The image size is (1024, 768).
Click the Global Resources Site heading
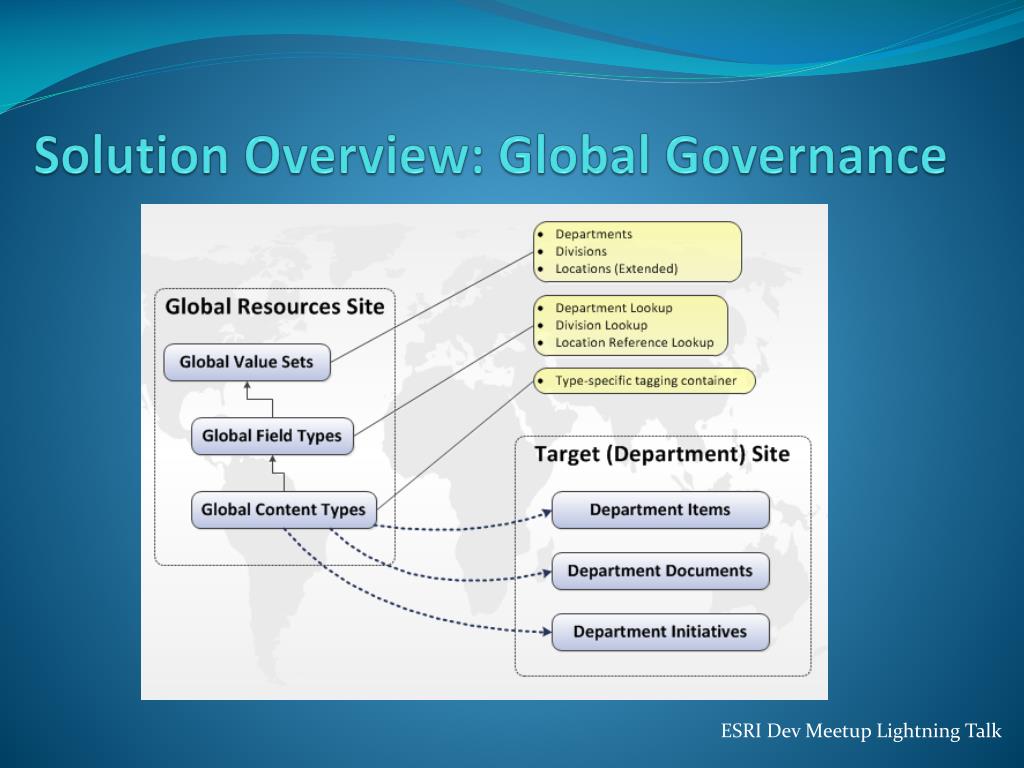[274, 307]
